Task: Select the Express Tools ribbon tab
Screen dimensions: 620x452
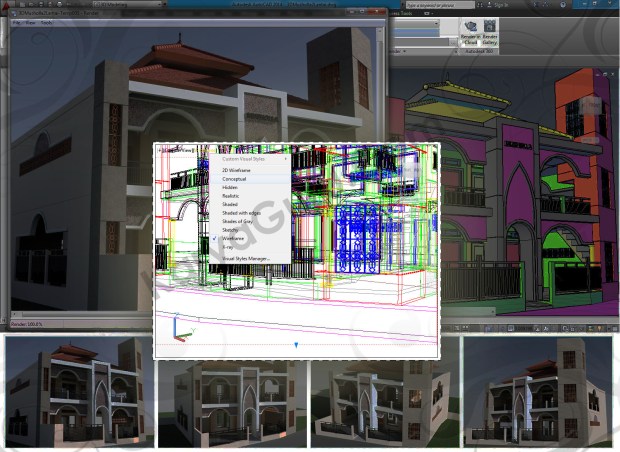Action: point(401,13)
